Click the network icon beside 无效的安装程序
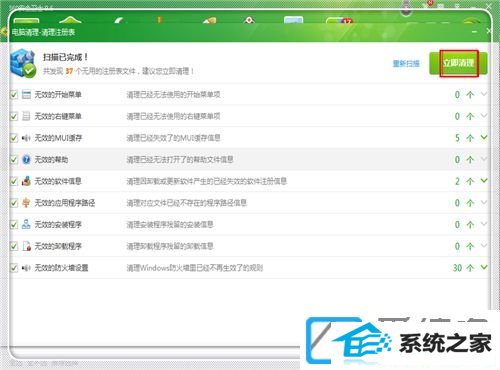 click(x=26, y=224)
